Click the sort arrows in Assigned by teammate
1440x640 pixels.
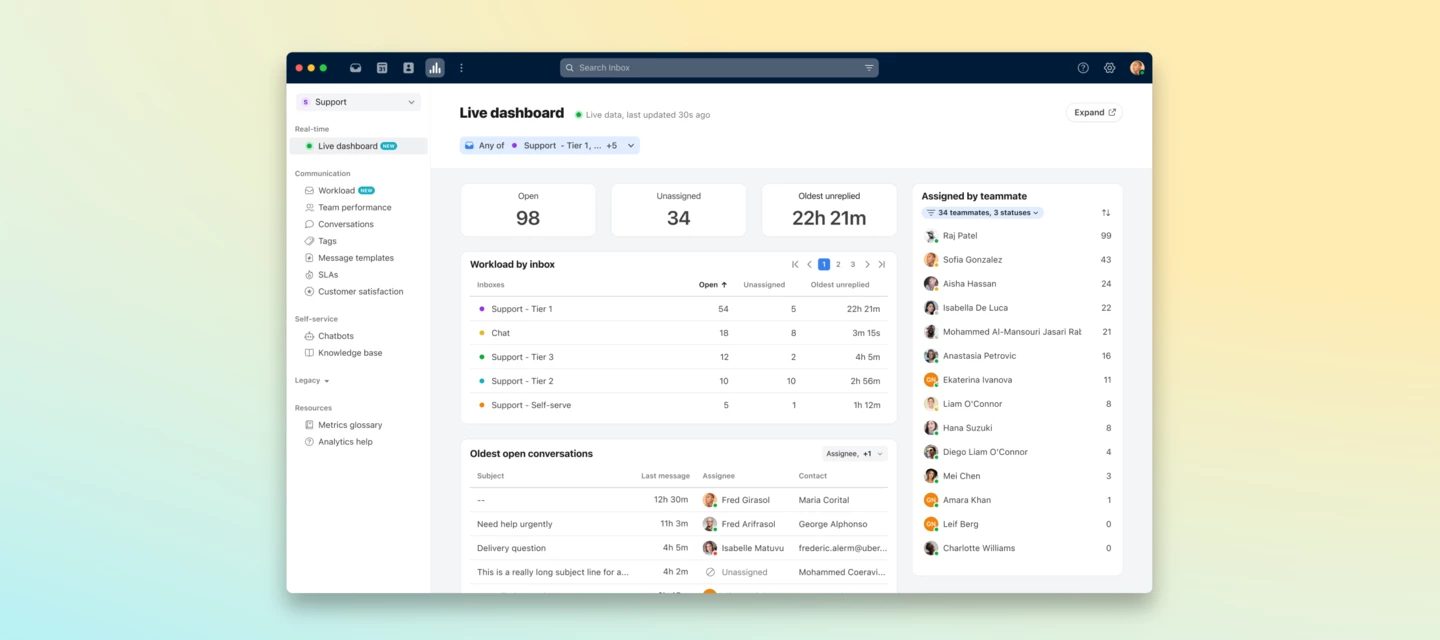pos(1106,213)
